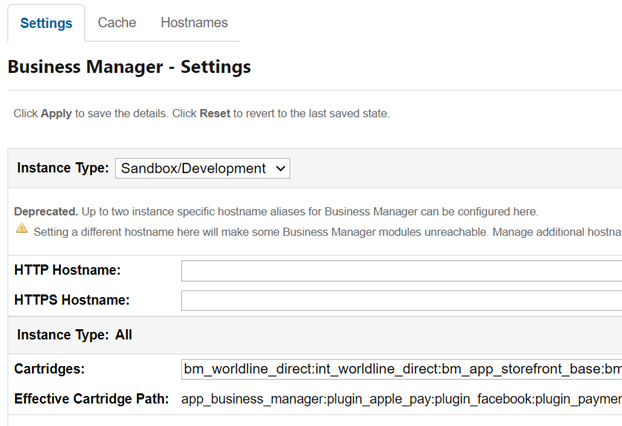The width and height of the screenshot is (622, 426).
Task: Select the Settings tab
Action: (46, 22)
